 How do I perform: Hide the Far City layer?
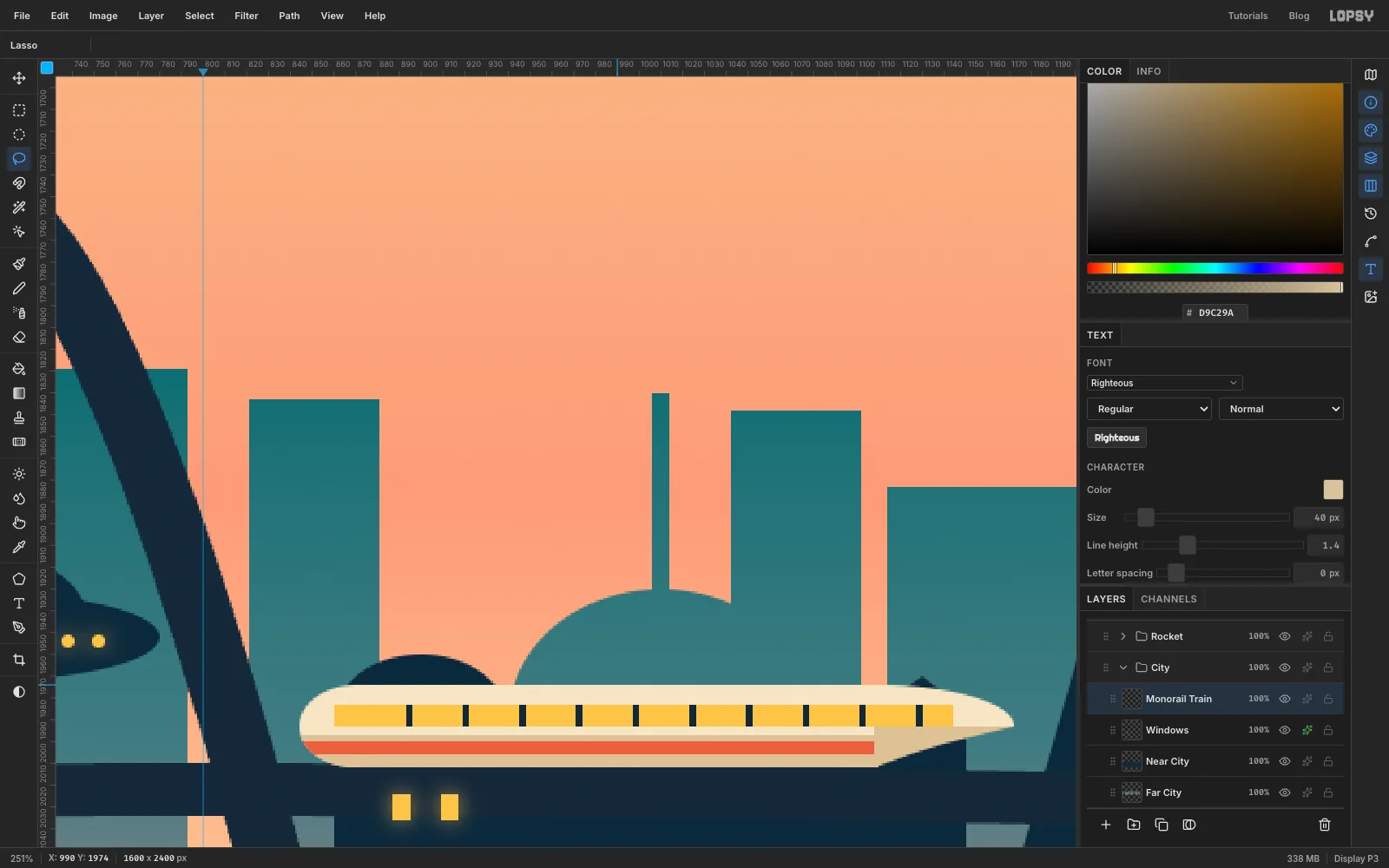1285,792
